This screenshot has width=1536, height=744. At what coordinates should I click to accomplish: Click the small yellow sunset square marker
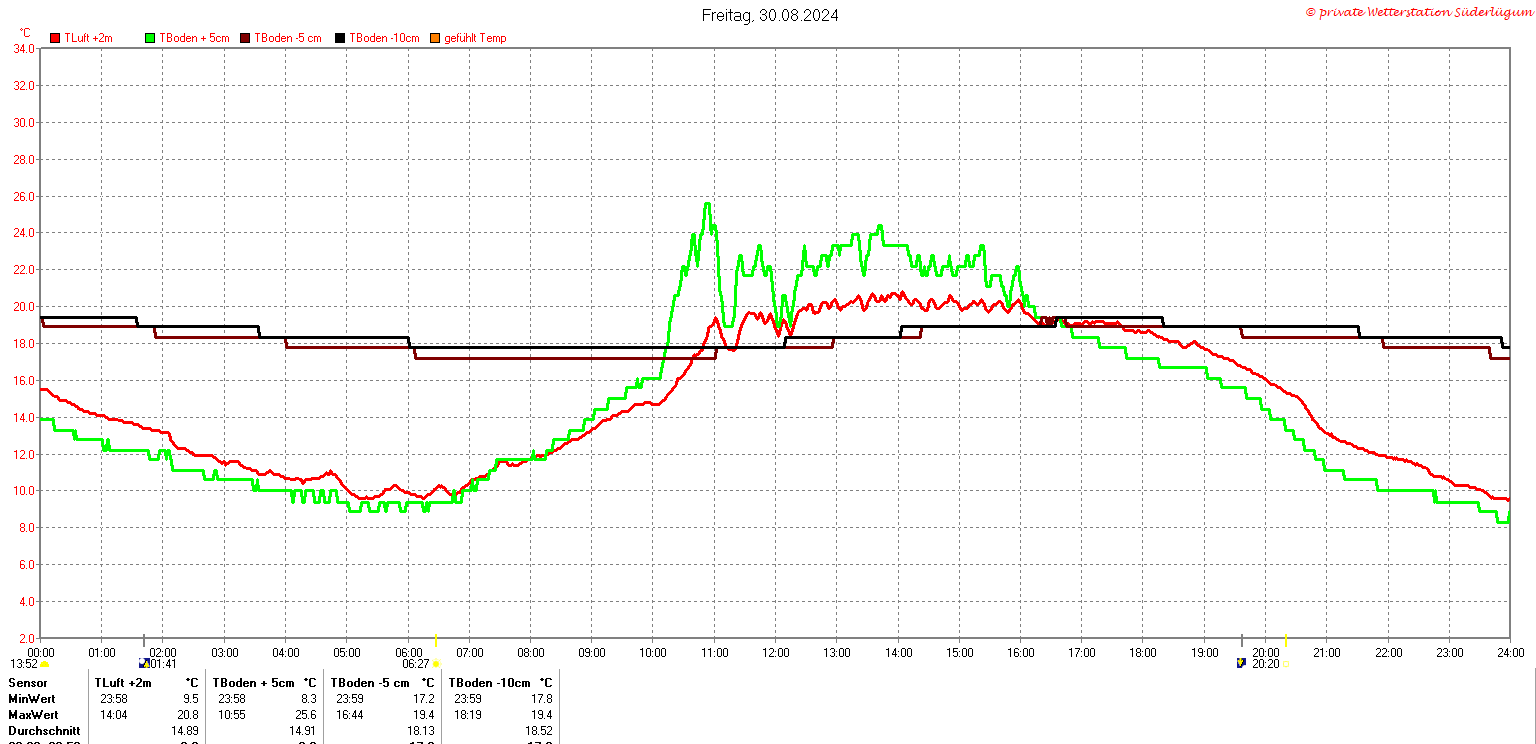1286,664
